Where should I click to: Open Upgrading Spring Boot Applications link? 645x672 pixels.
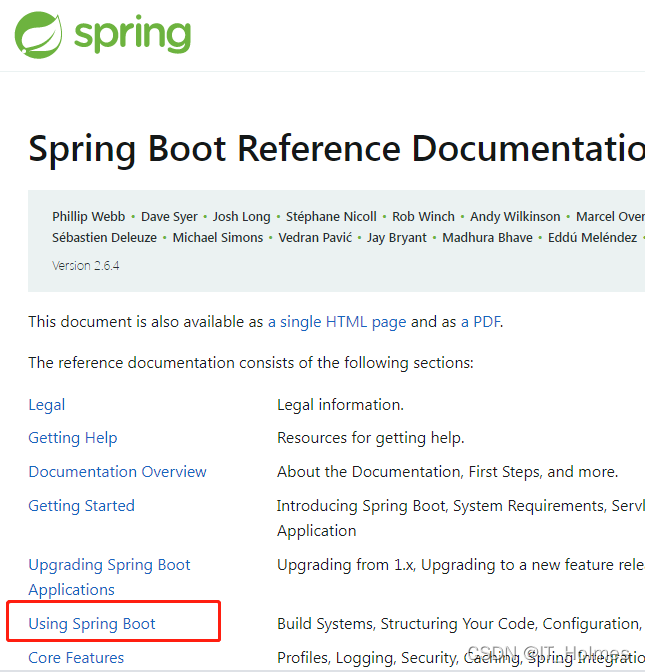click(x=109, y=577)
